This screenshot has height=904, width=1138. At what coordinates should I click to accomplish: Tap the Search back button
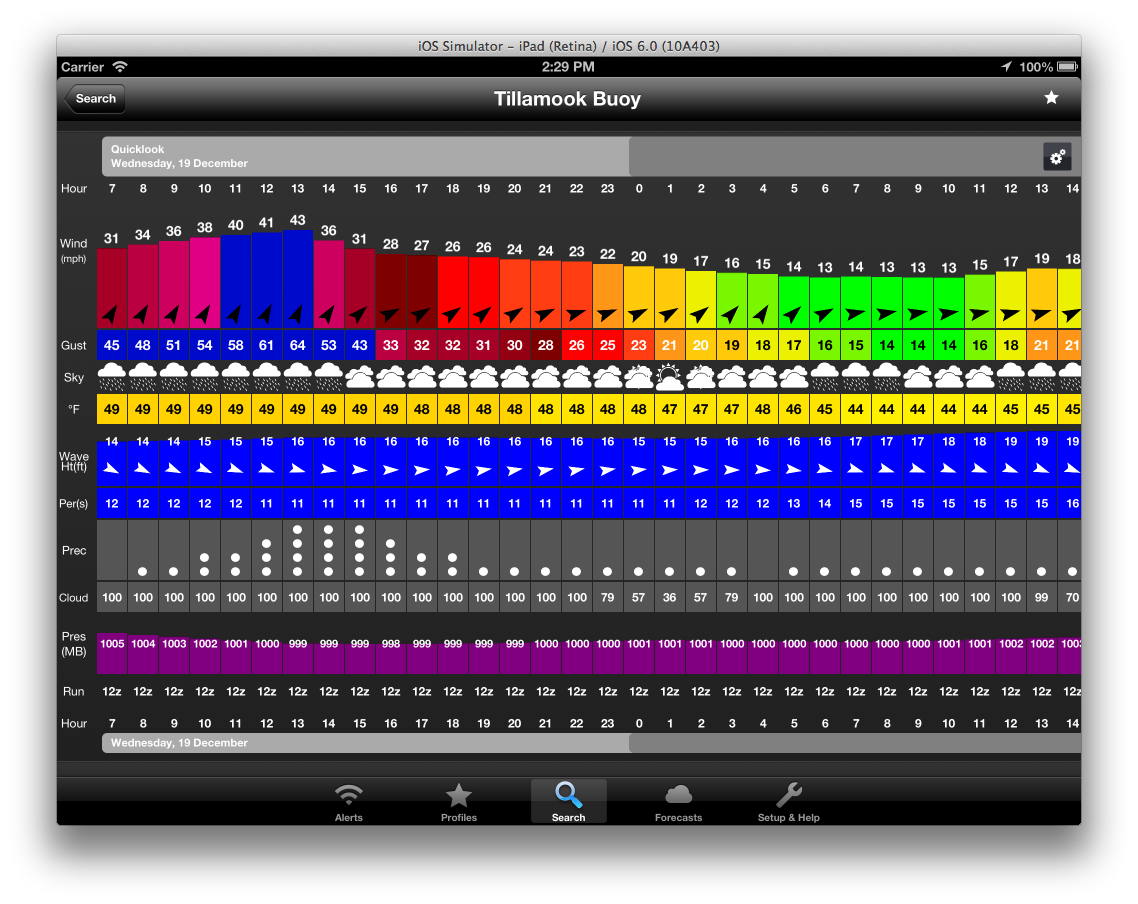coord(93,99)
